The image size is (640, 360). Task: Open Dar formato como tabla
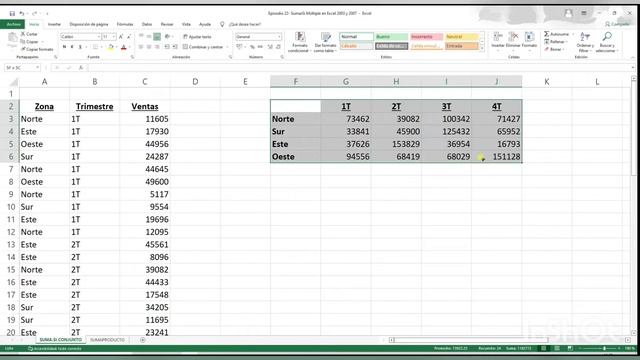coord(325,42)
